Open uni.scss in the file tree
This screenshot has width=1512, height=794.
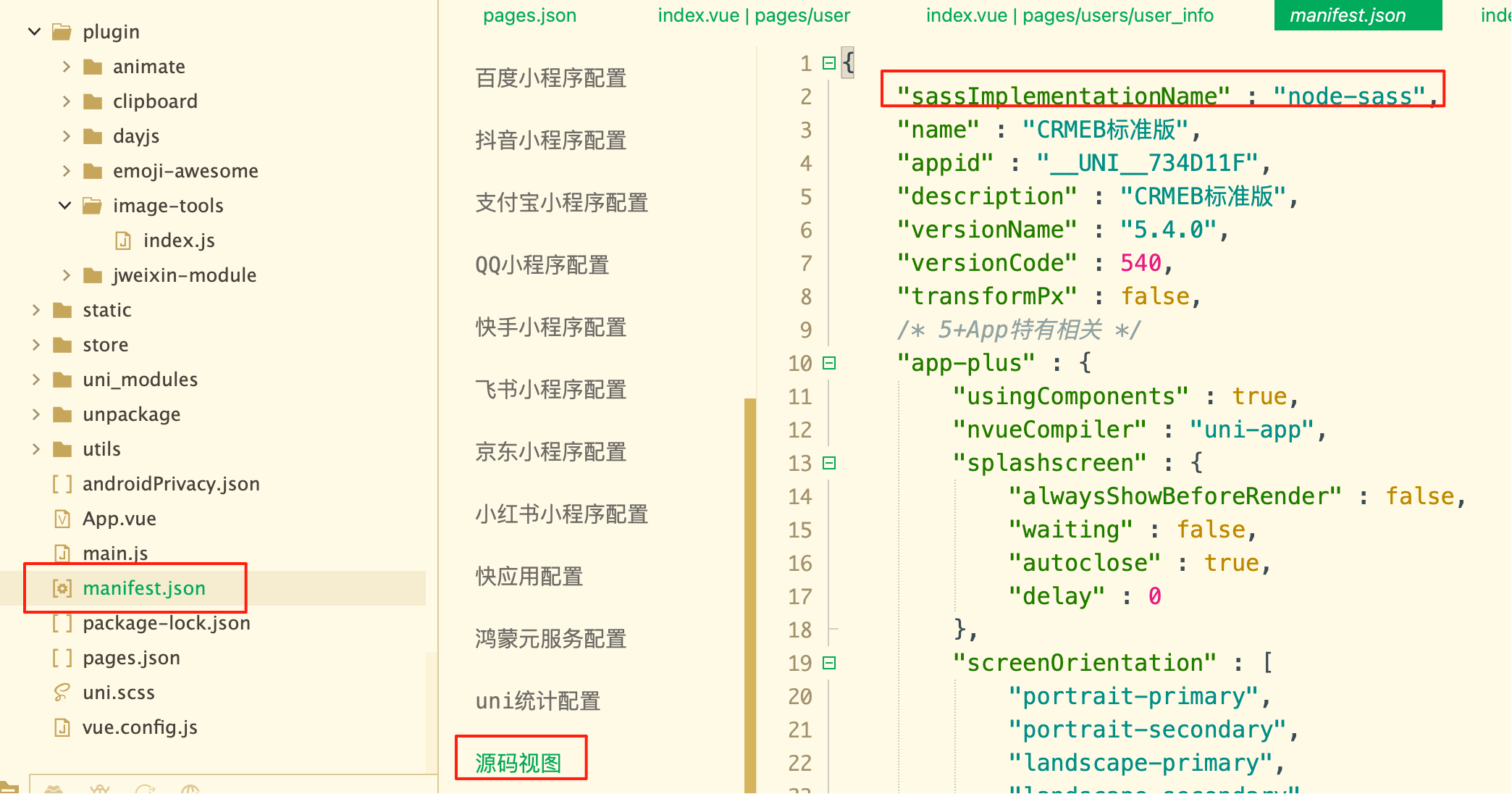(x=119, y=693)
